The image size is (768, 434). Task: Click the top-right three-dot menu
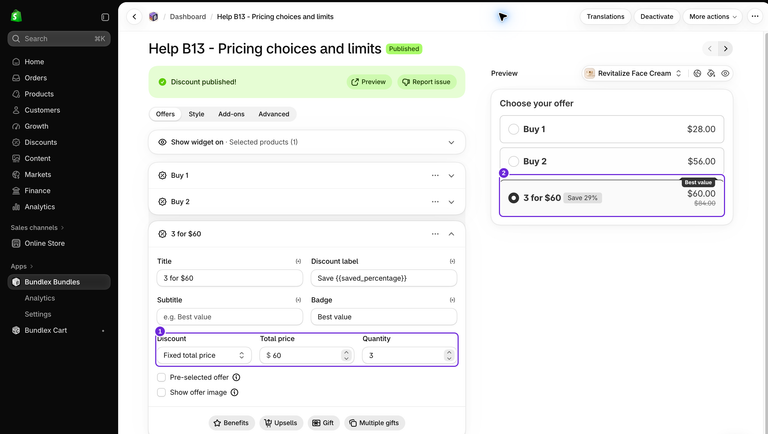(x=755, y=17)
